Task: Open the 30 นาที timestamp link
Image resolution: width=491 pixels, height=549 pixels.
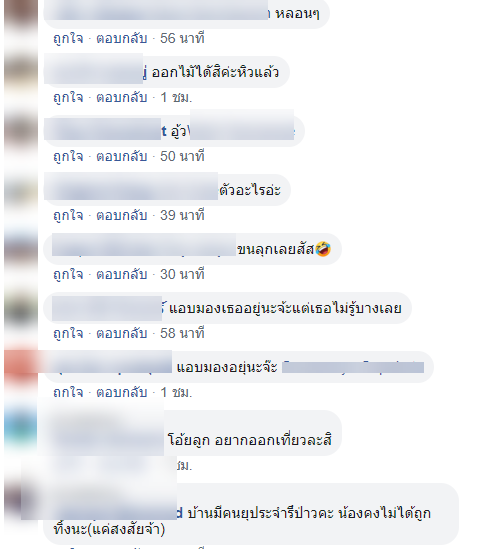Action: tap(182, 274)
